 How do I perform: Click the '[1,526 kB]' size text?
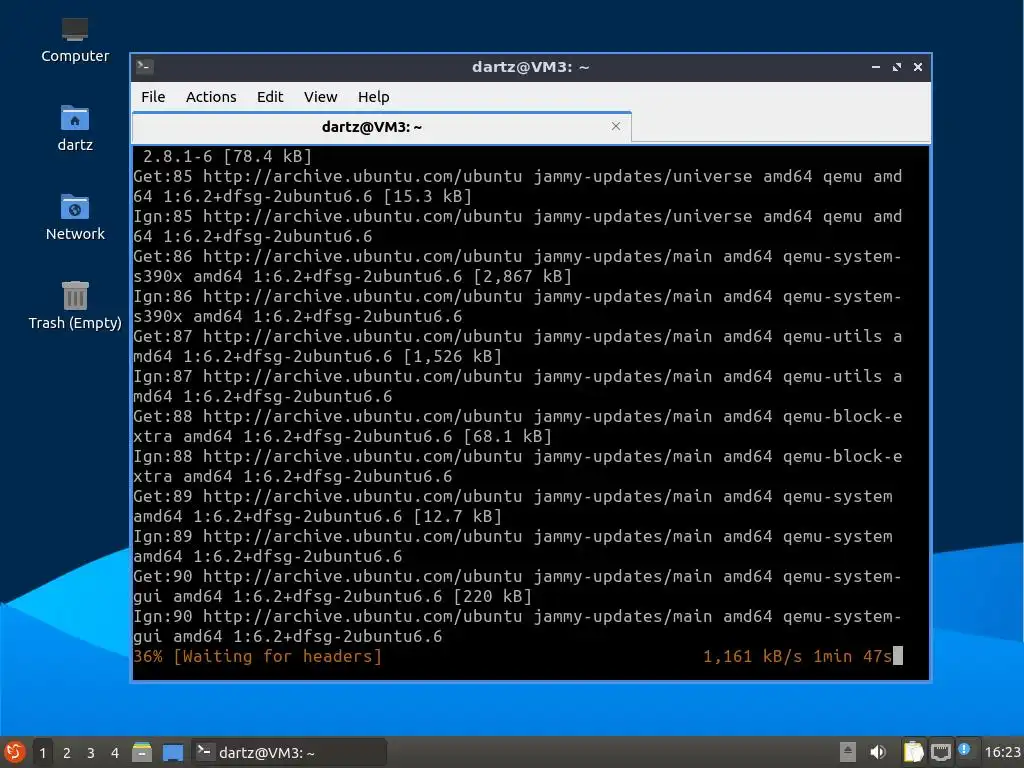point(453,357)
